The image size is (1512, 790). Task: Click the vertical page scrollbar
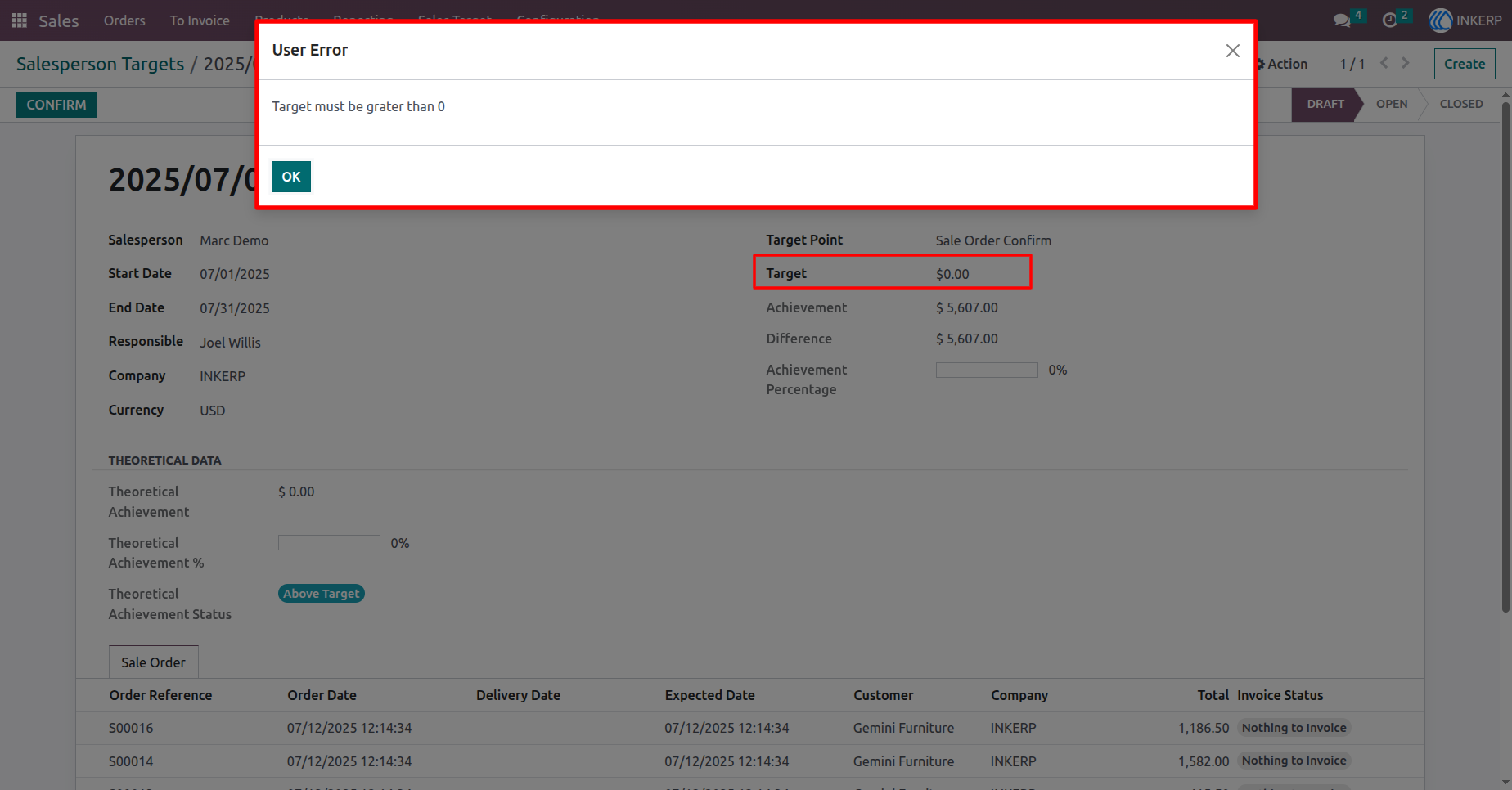1505,356
